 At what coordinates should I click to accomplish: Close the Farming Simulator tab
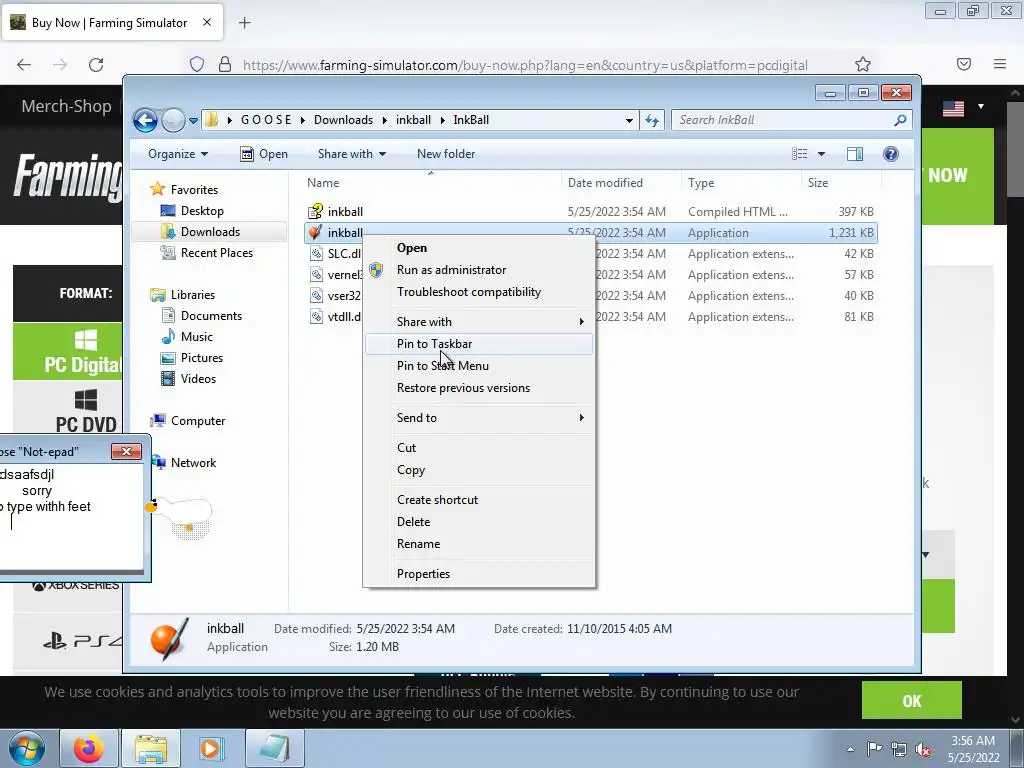coord(207,22)
